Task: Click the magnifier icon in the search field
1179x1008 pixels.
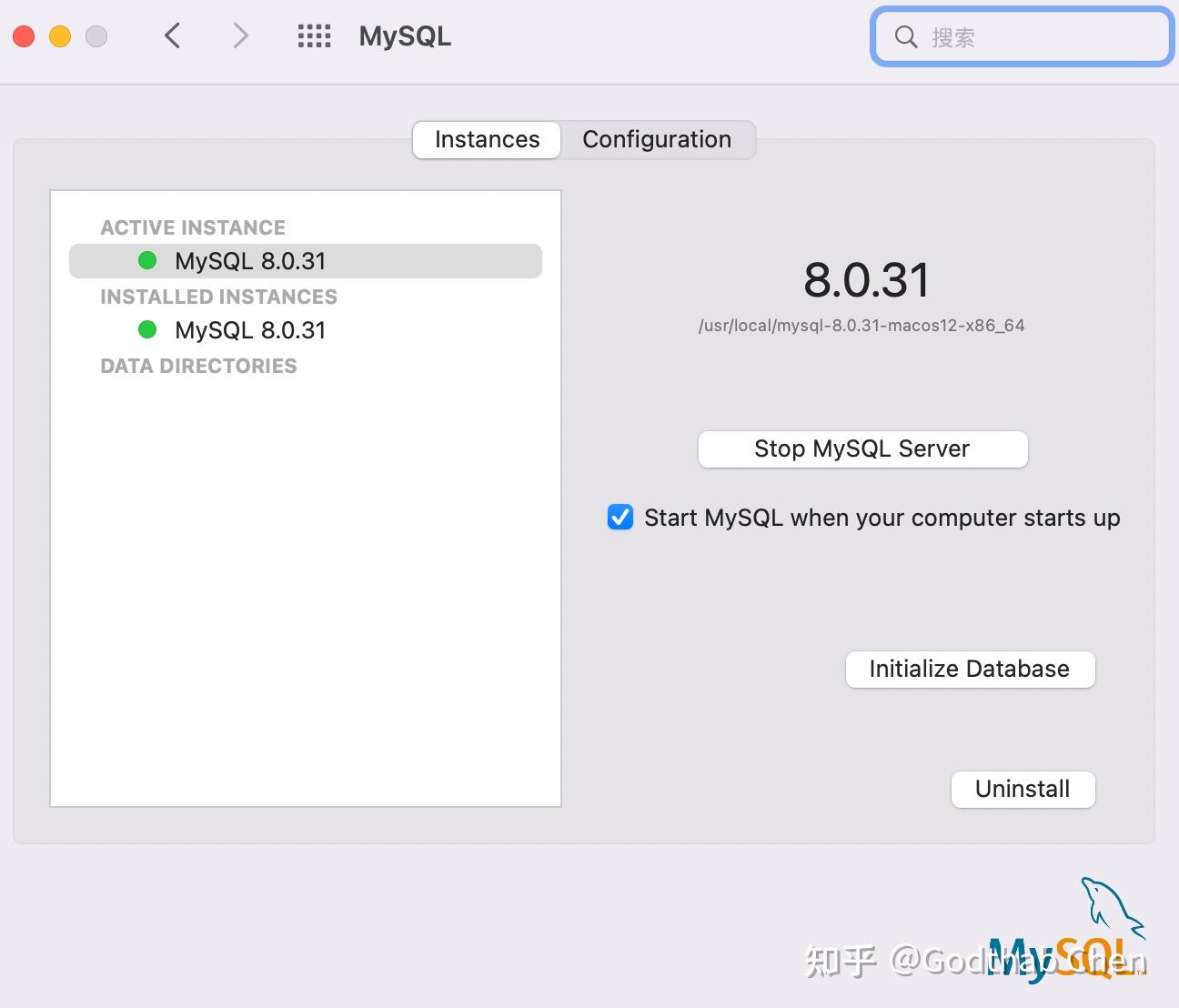Action: [x=905, y=36]
